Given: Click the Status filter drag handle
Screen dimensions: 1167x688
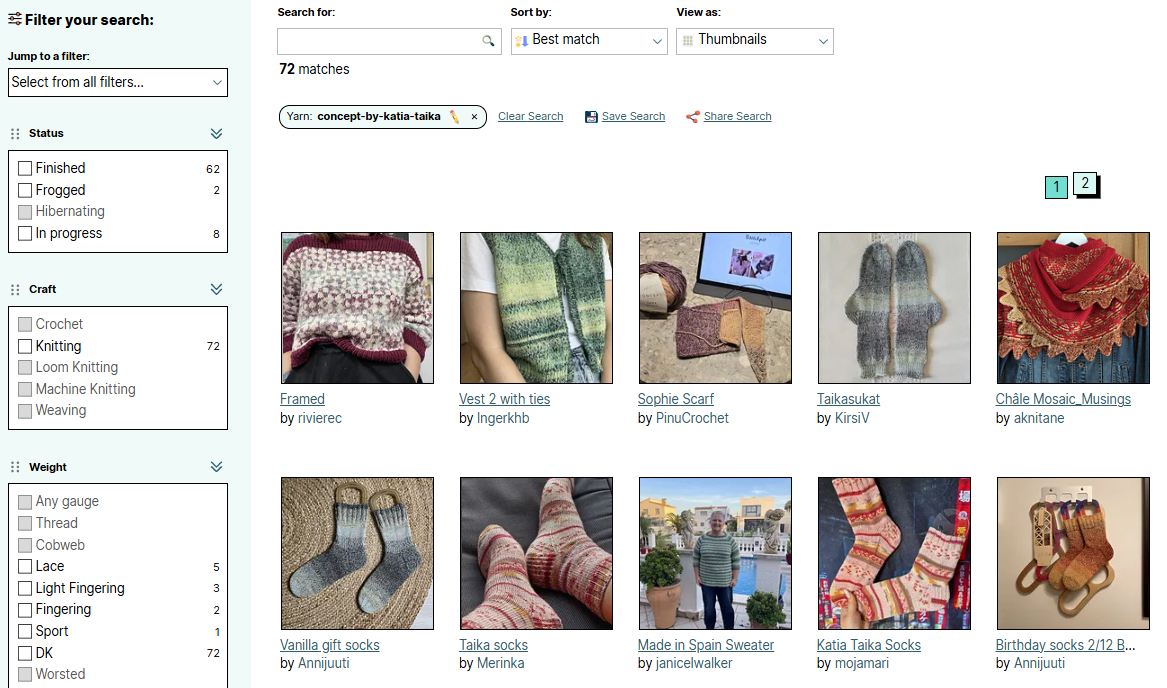Looking at the screenshot, I should pyautogui.click(x=15, y=134).
